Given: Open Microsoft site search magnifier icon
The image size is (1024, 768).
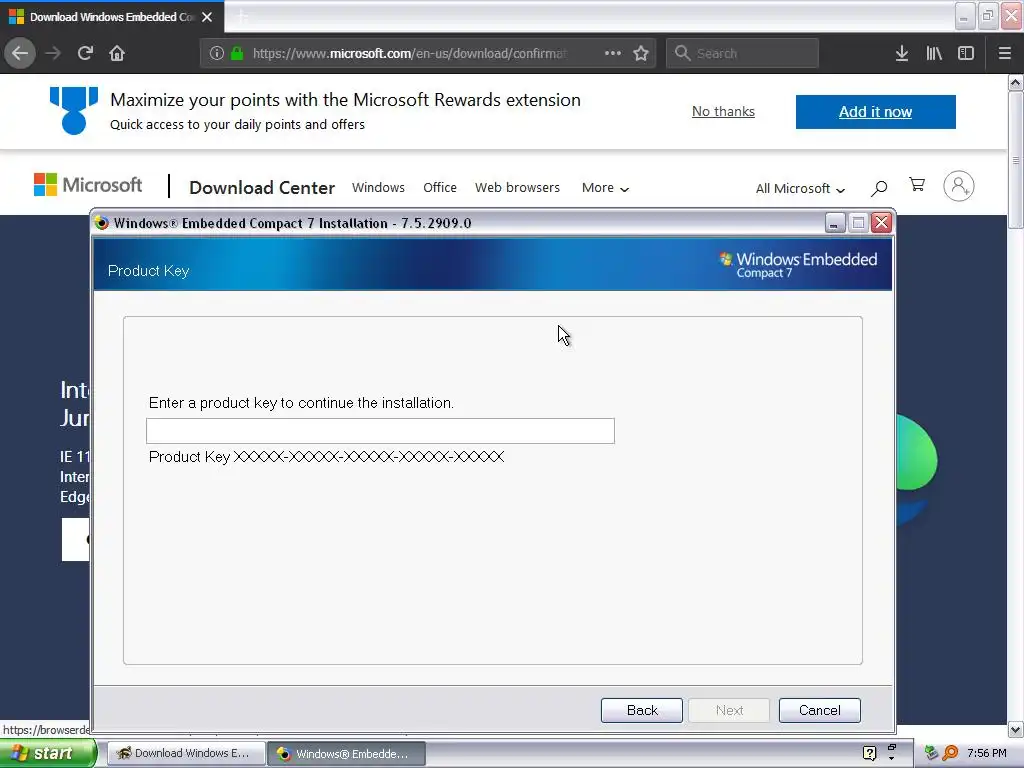Looking at the screenshot, I should pos(879,188).
